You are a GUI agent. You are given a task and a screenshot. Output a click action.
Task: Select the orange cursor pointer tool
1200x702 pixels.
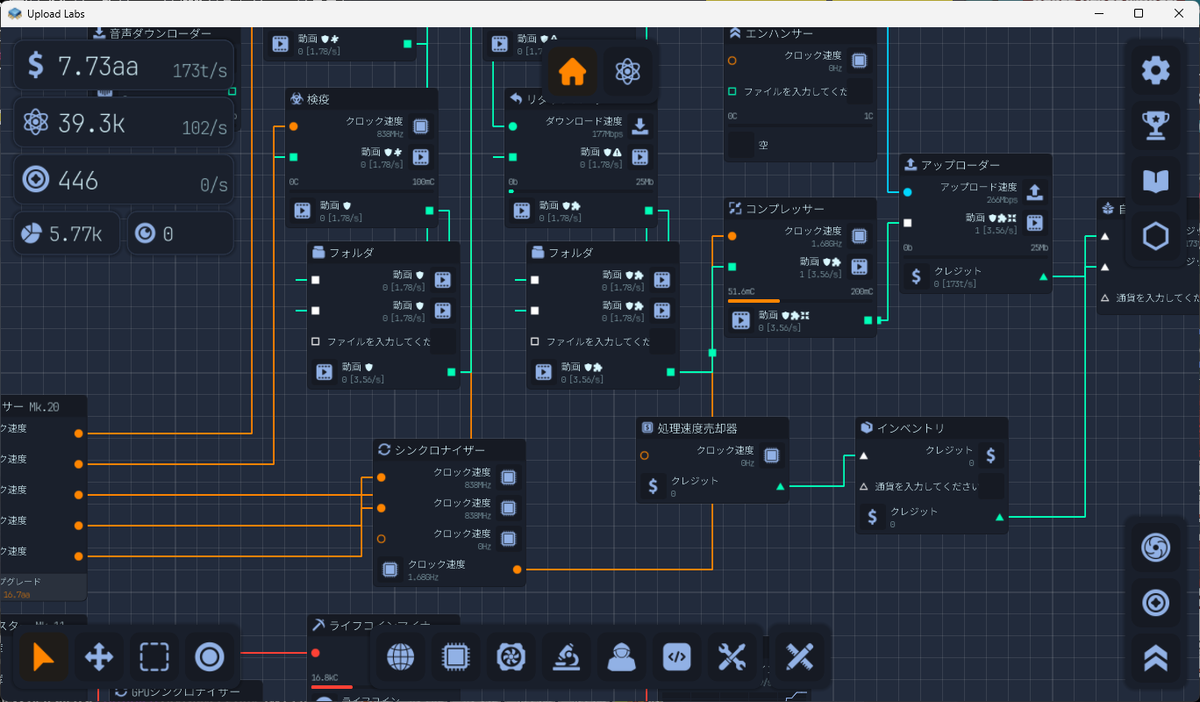(44, 657)
